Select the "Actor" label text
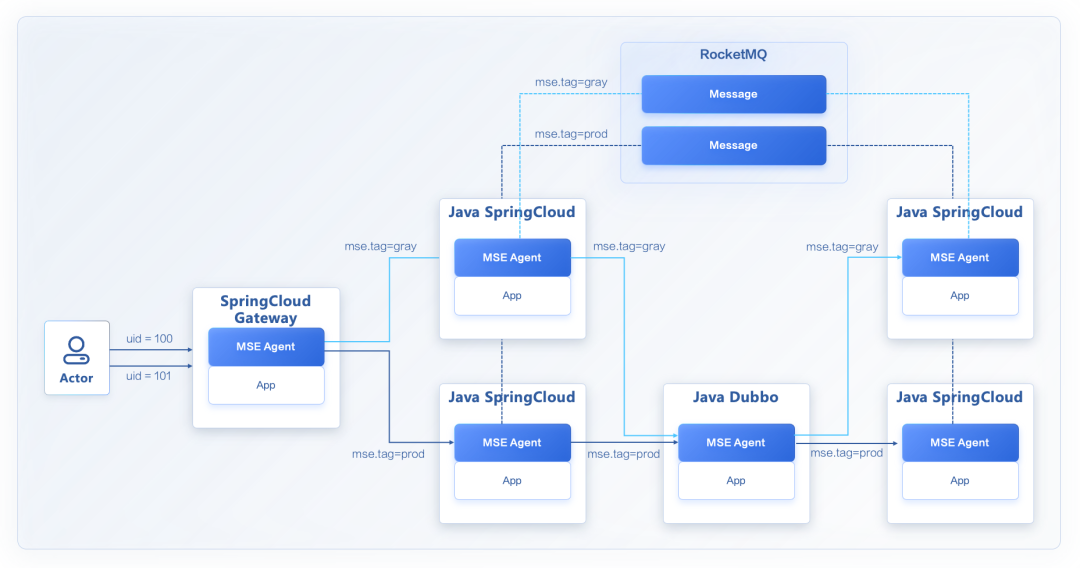This screenshot has height=568, width=1080. 76,378
